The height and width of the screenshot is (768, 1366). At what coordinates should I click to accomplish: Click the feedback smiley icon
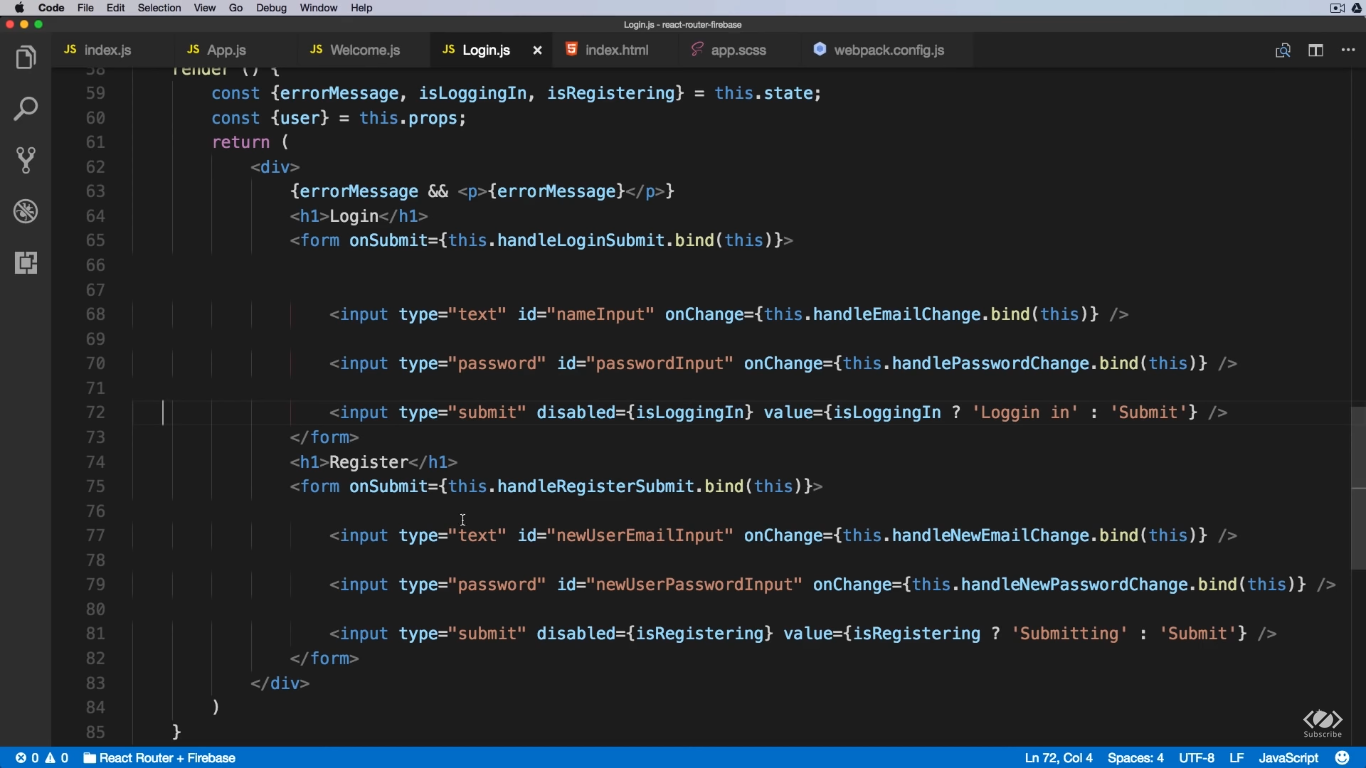1343,758
